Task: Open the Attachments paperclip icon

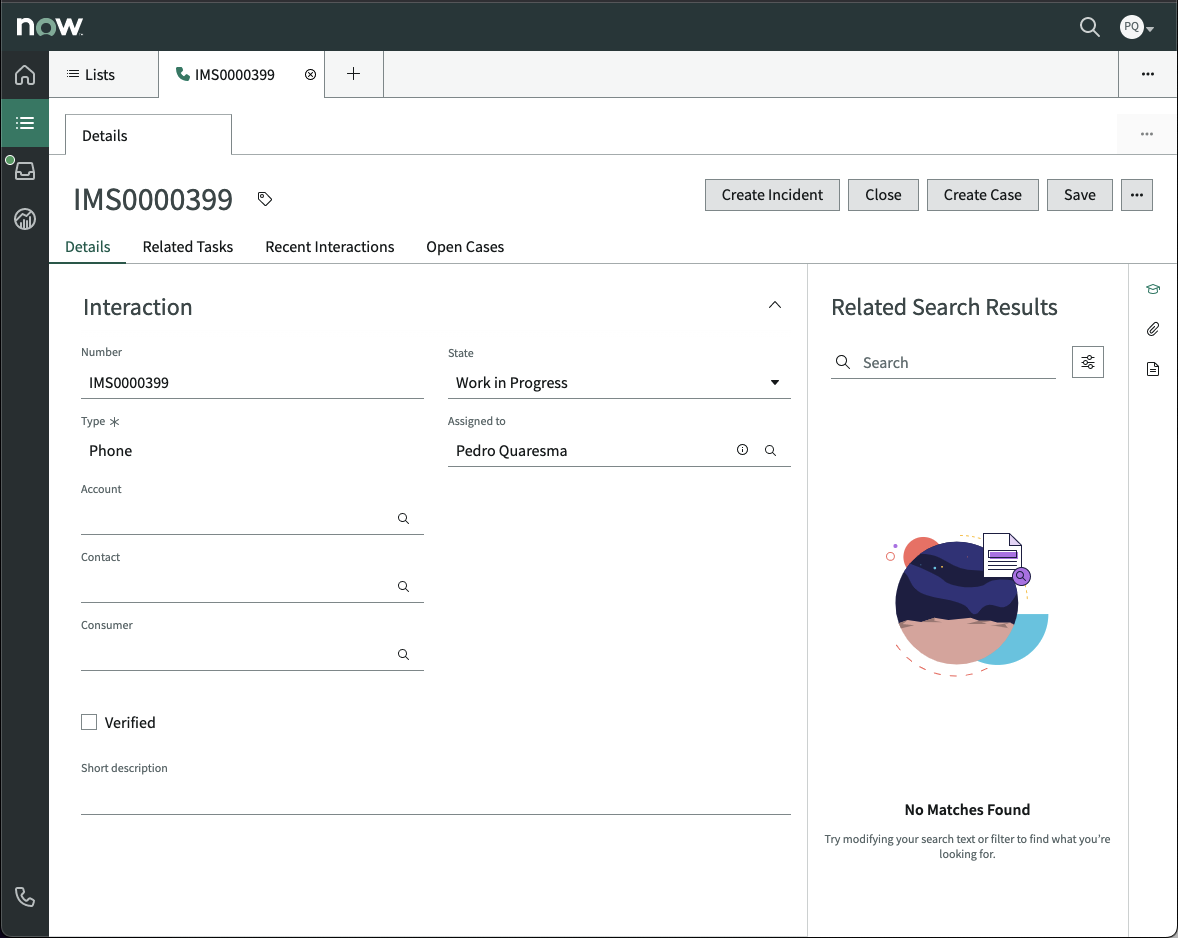Action: click(x=1153, y=329)
